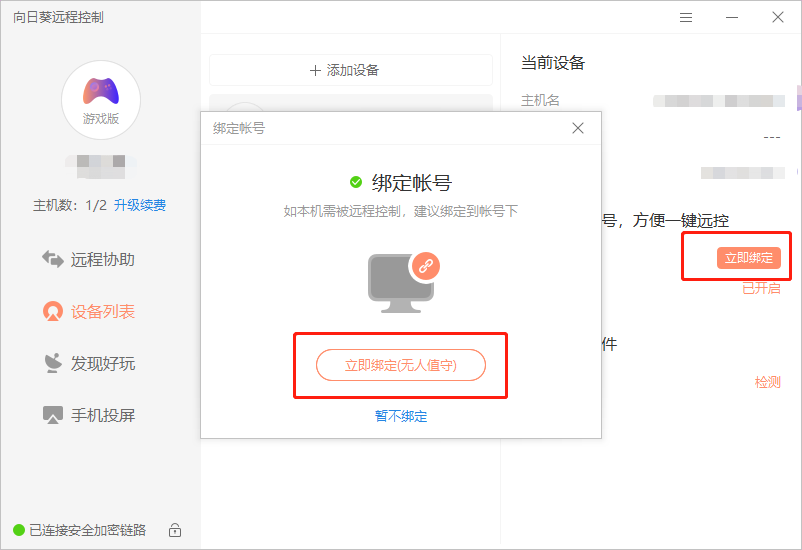Image resolution: width=802 pixels, height=550 pixels.
Task: Click orange 立即绑定 button on right panel
Action: click(x=749, y=258)
